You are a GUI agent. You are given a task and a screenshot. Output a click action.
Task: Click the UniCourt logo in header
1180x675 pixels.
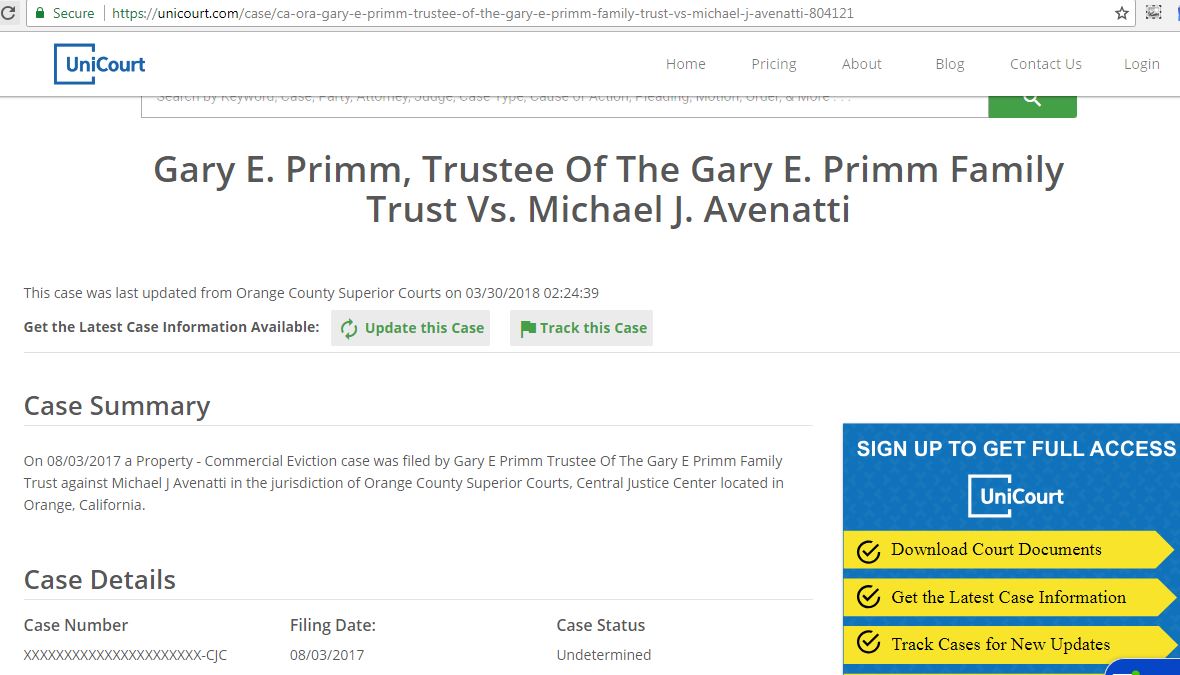coord(99,64)
